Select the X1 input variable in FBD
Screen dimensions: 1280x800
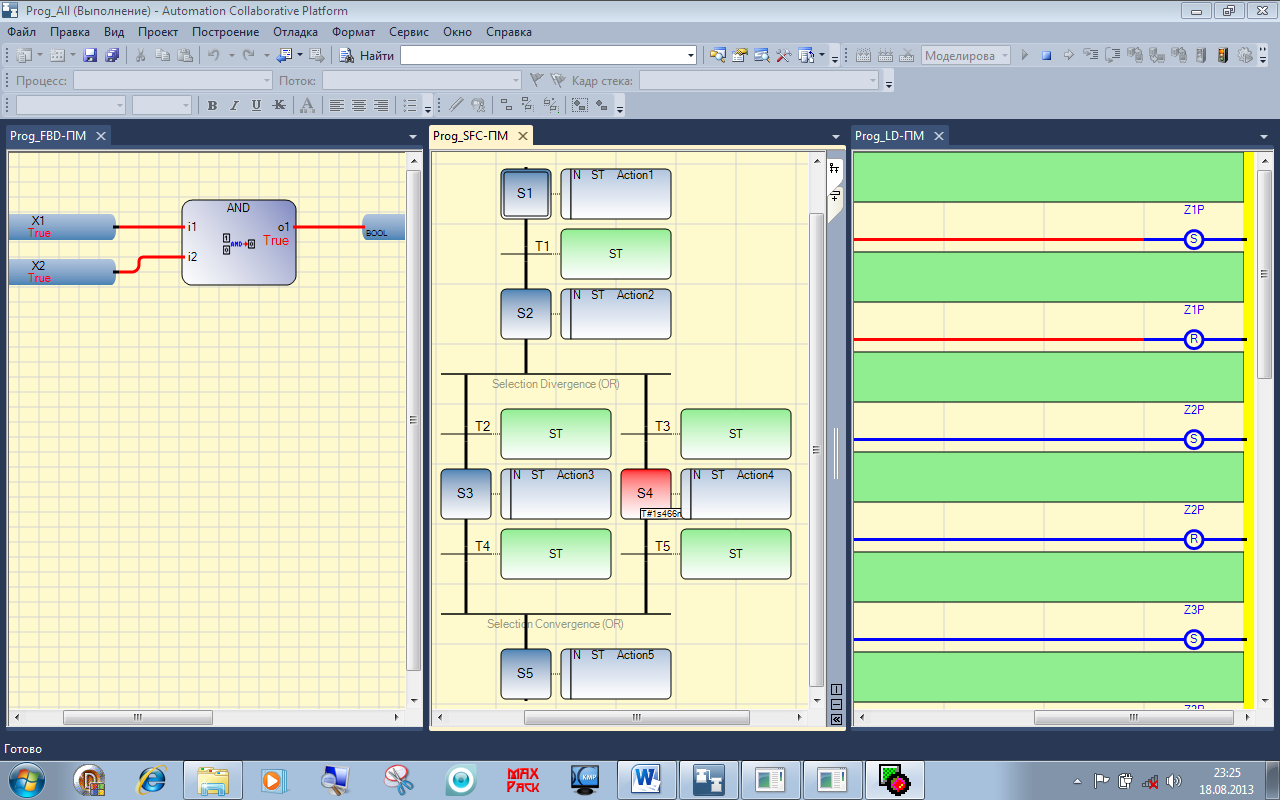(x=61, y=227)
